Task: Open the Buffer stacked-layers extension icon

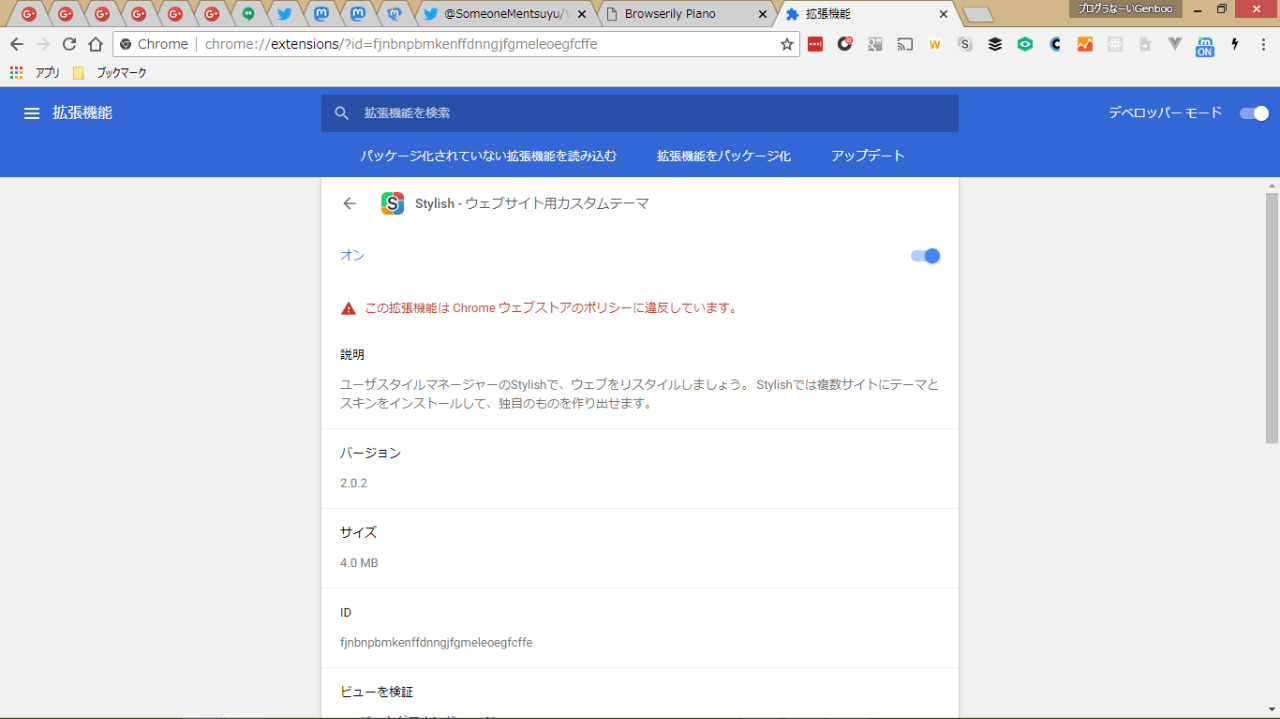Action: 995,44
